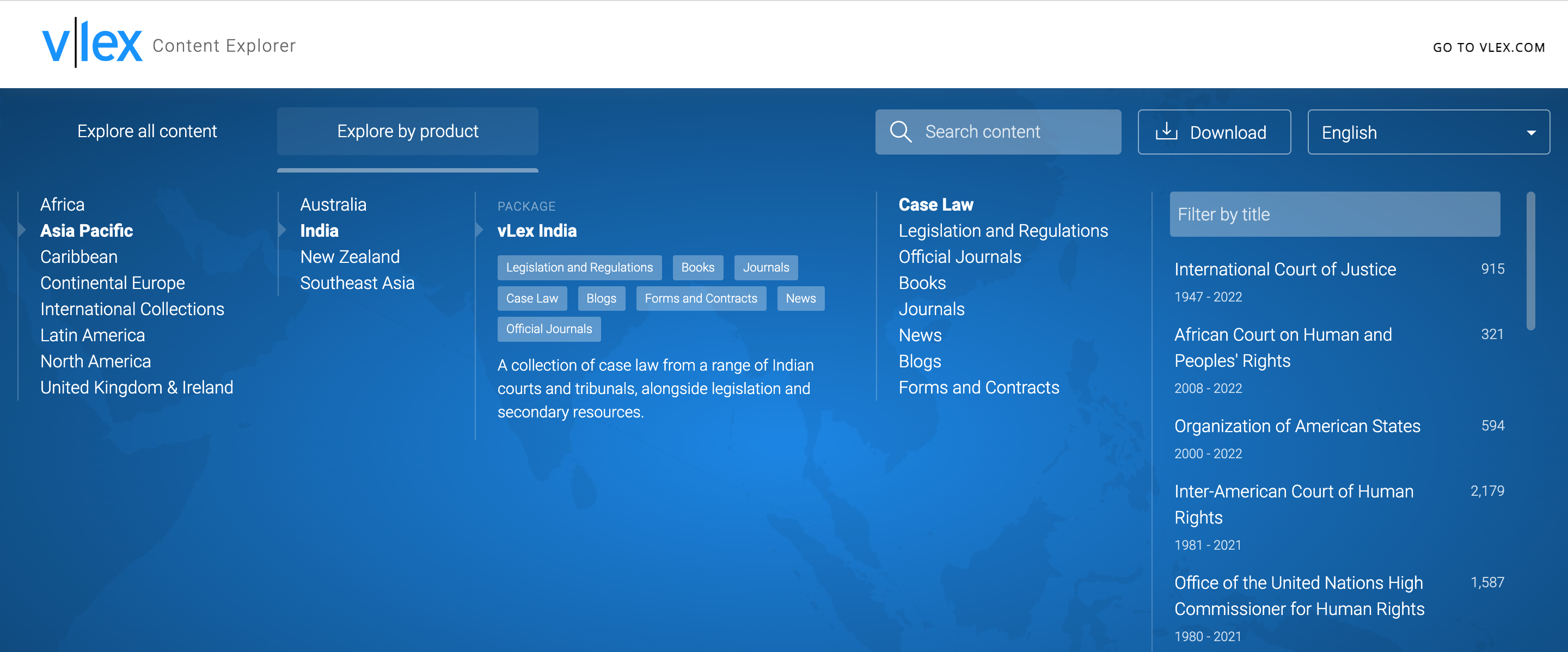Click the Case Law tag

pos(531,299)
